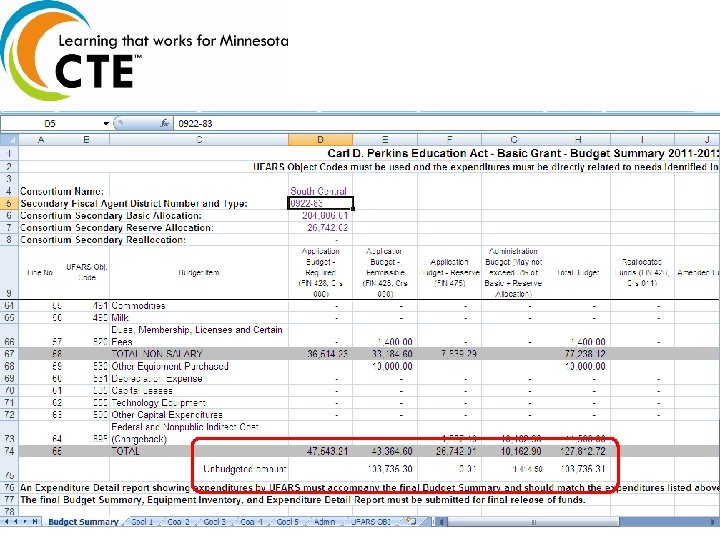Image resolution: width=720 pixels, height=540 pixels.
Task: Click the horizontal scrollbar thumb
Action: coord(533,522)
